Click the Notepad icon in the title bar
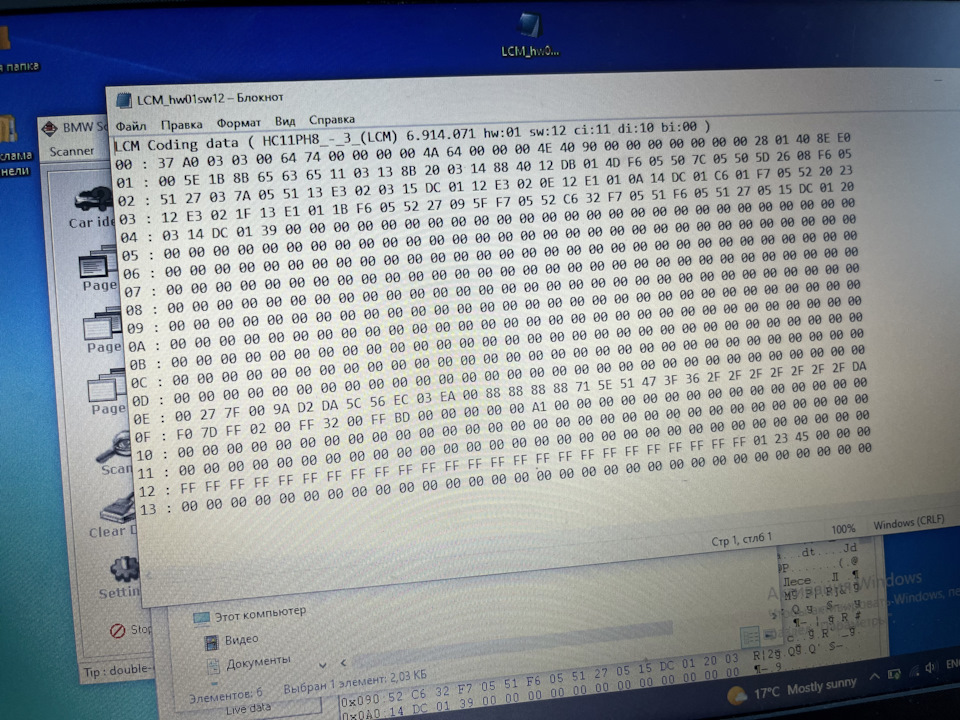The image size is (960, 720). [124, 100]
